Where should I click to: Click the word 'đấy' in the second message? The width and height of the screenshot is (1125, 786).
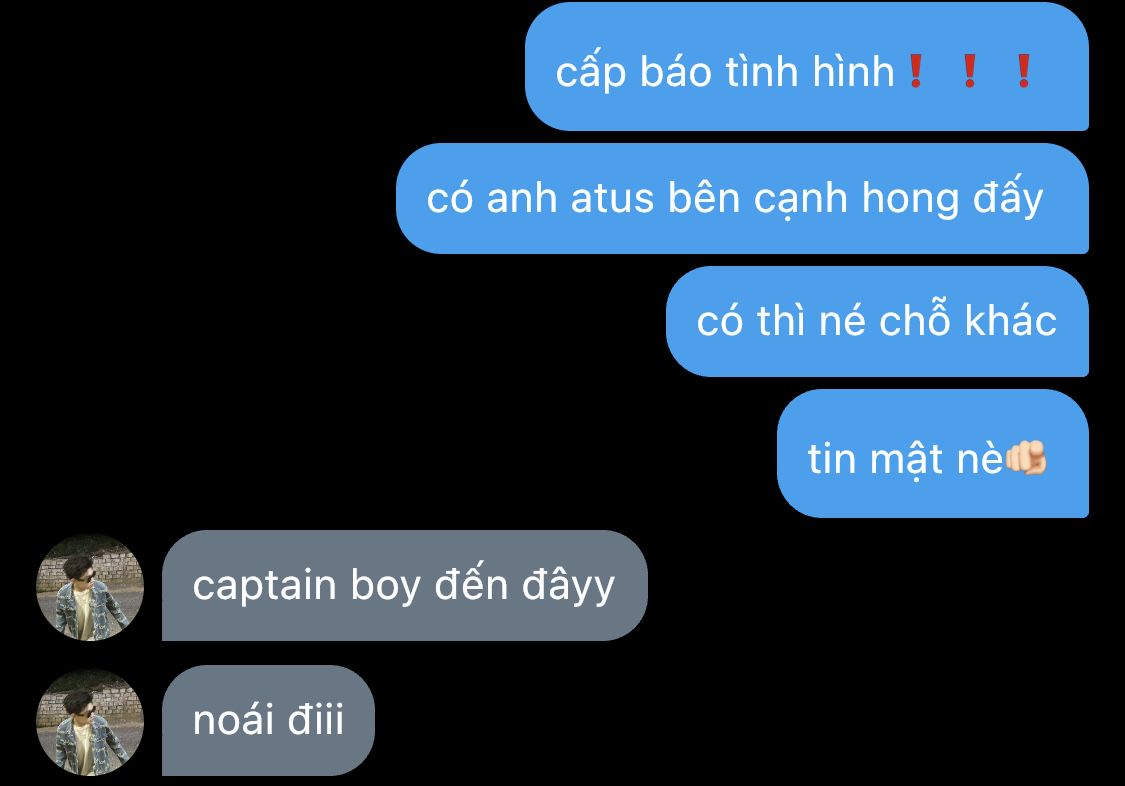(x=1008, y=196)
